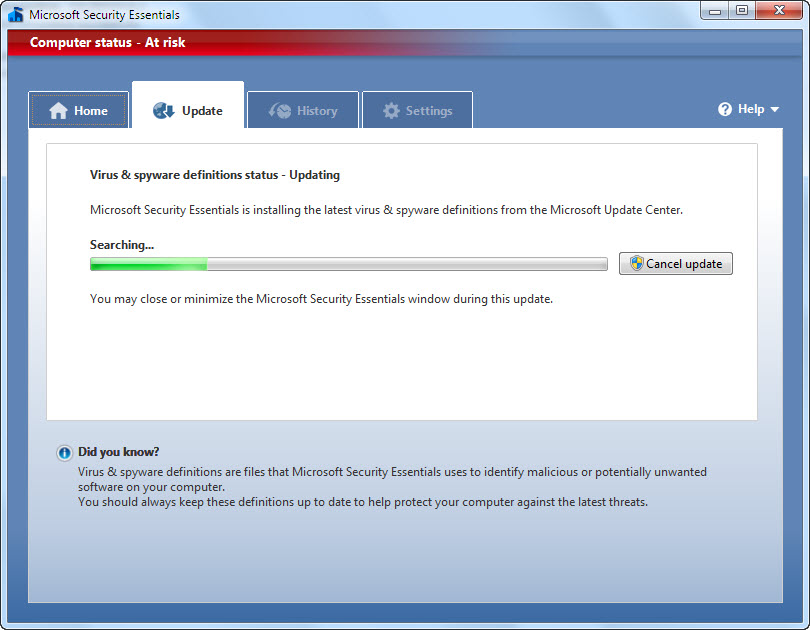
Task: Minimize the Security Essentials window
Action: pos(715,10)
